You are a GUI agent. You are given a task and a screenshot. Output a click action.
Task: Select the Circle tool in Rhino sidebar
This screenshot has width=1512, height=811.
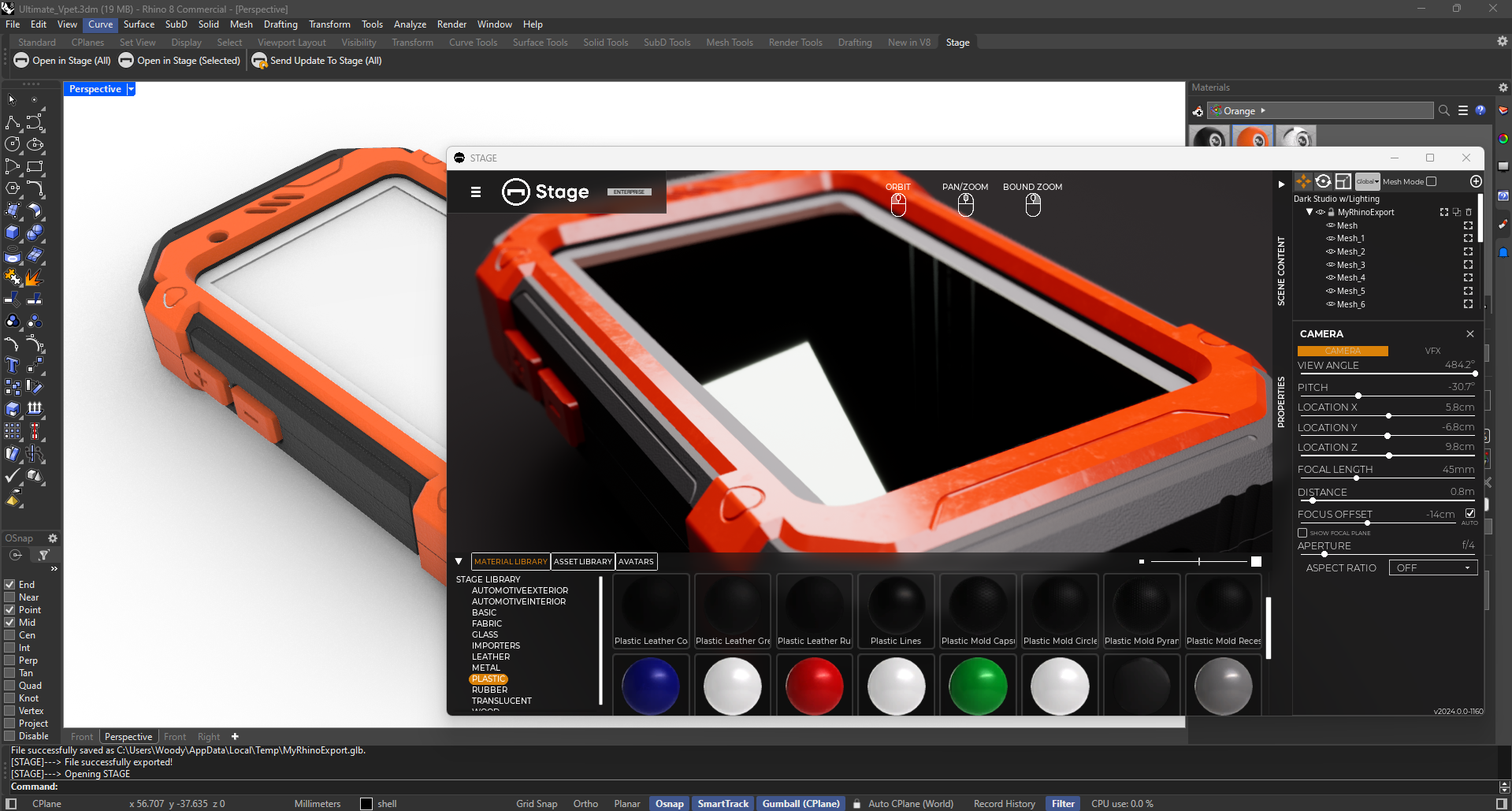click(x=13, y=144)
